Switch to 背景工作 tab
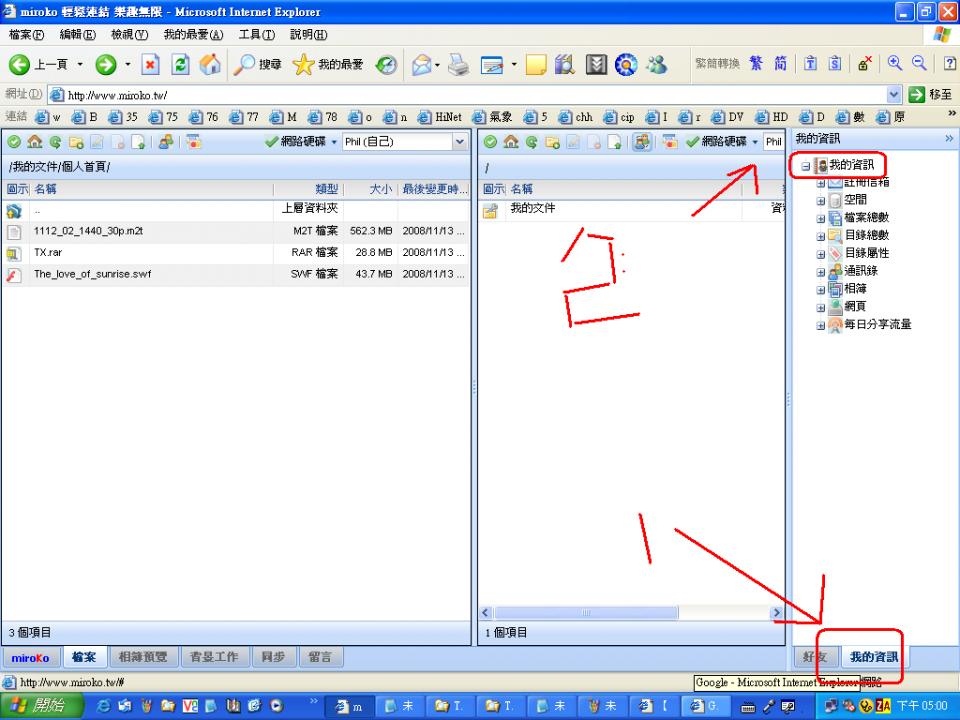This screenshot has height=720, width=960. click(x=214, y=657)
